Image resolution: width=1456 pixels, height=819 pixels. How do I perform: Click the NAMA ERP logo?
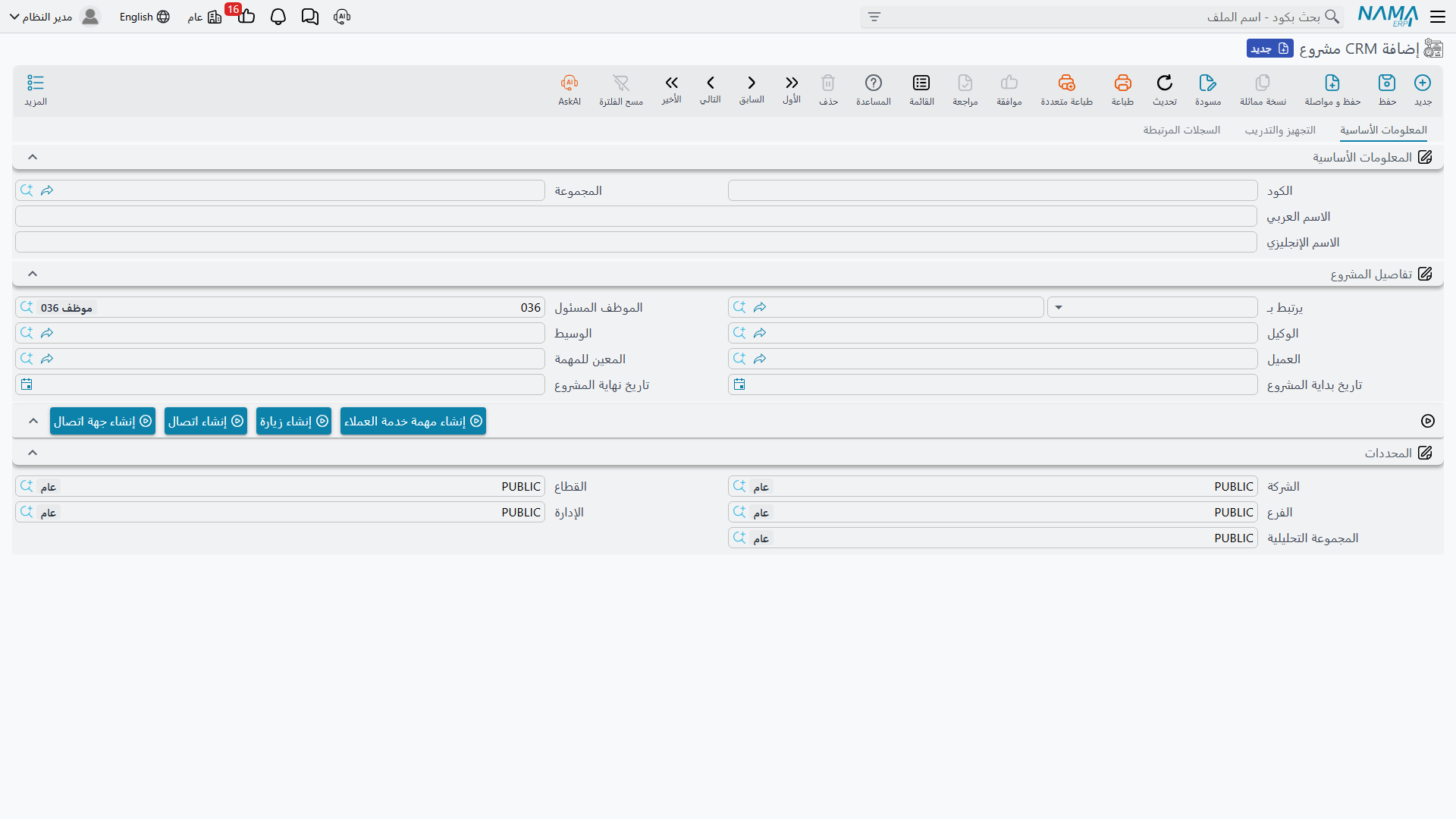tap(1388, 16)
